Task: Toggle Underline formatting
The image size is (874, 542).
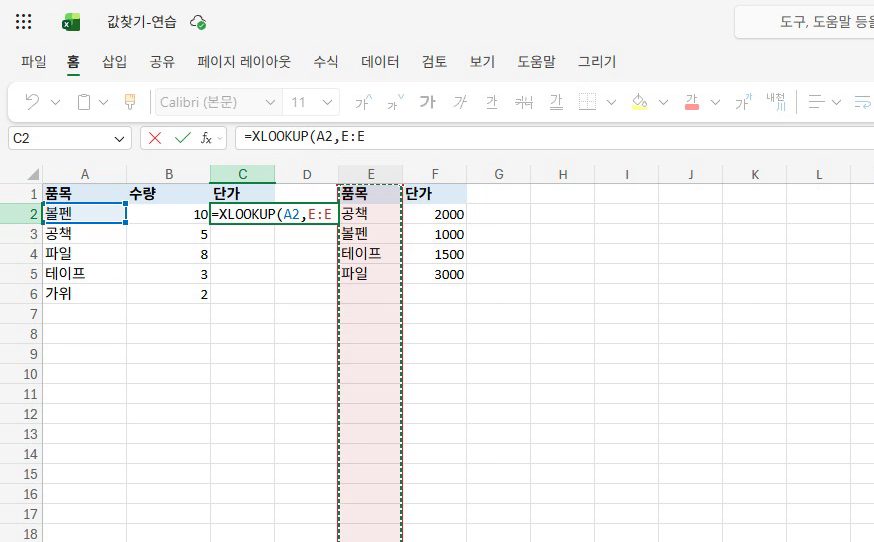Action: click(x=492, y=102)
